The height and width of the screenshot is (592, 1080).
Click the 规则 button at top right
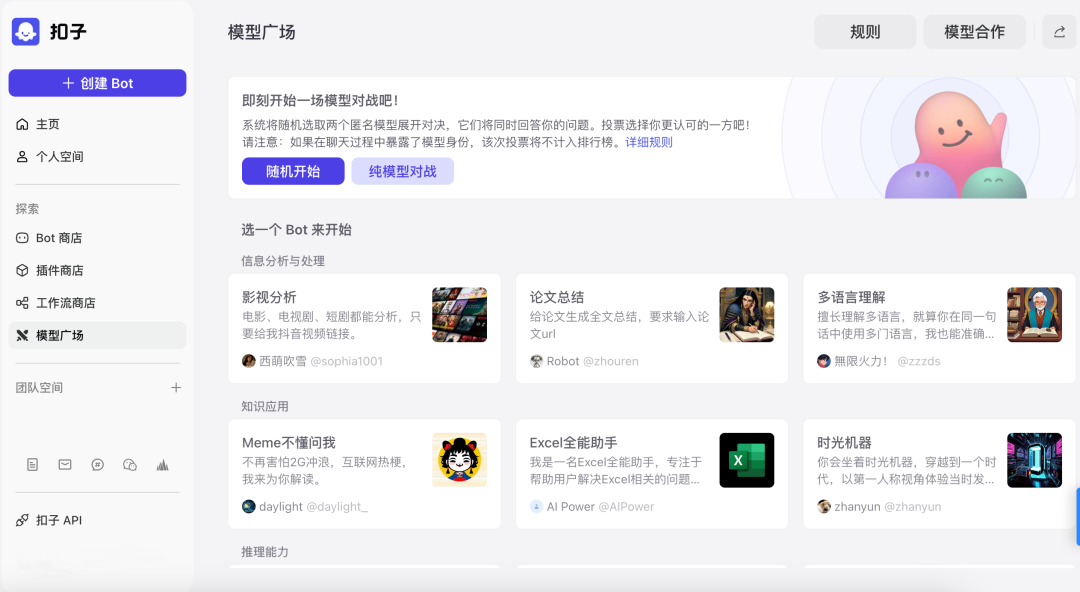(864, 31)
